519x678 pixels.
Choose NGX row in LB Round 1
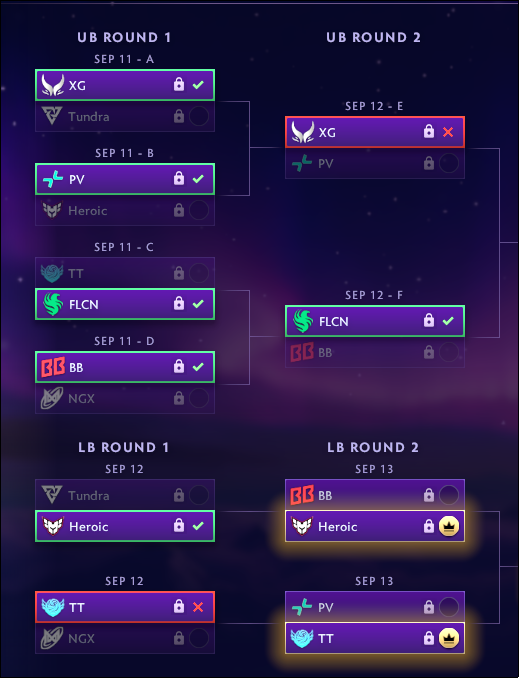coord(125,638)
